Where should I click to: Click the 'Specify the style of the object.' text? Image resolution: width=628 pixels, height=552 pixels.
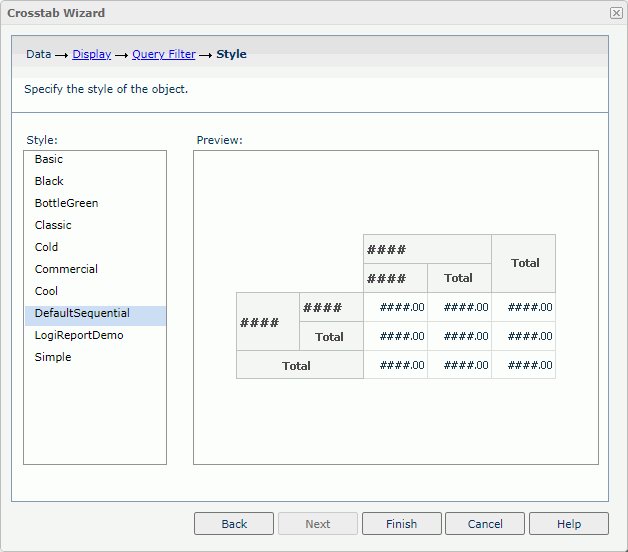(106, 89)
